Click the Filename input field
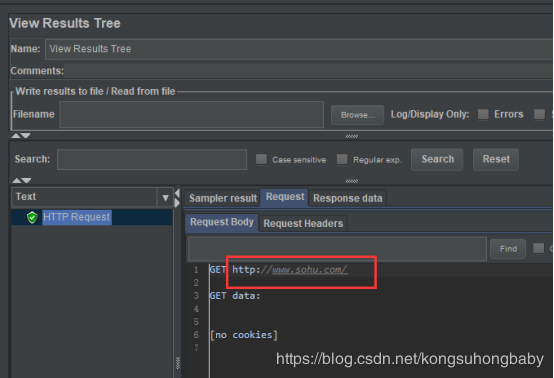The height and width of the screenshot is (378, 554). pos(191,114)
